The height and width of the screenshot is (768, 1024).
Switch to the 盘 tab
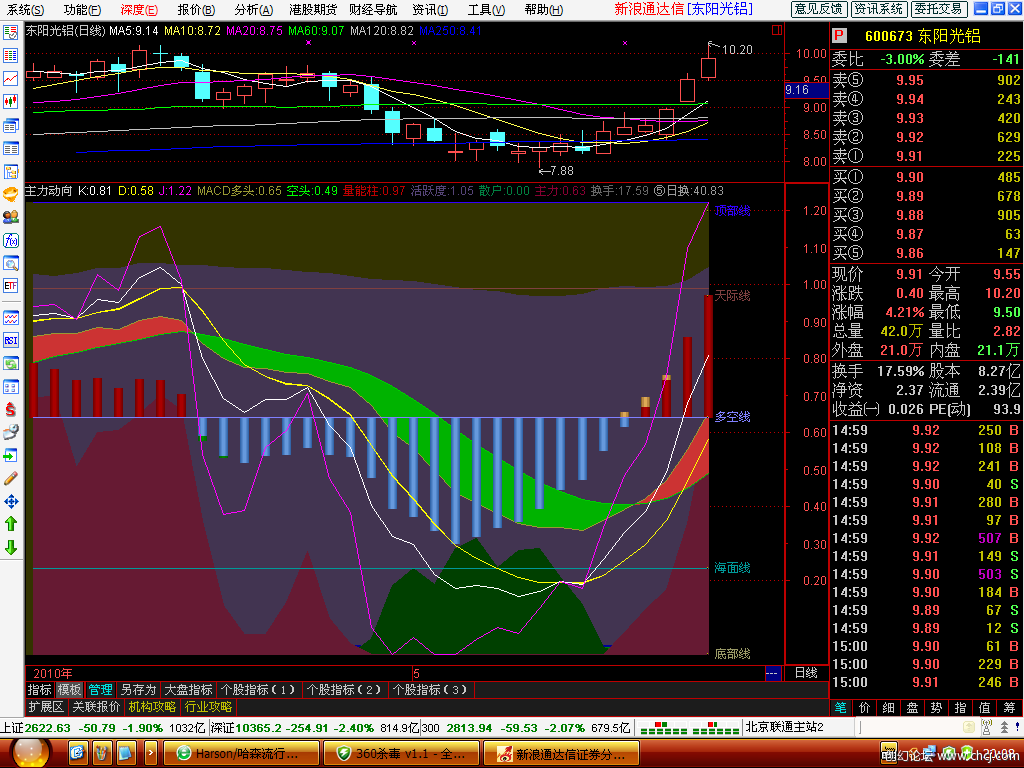(x=912, y=707)
